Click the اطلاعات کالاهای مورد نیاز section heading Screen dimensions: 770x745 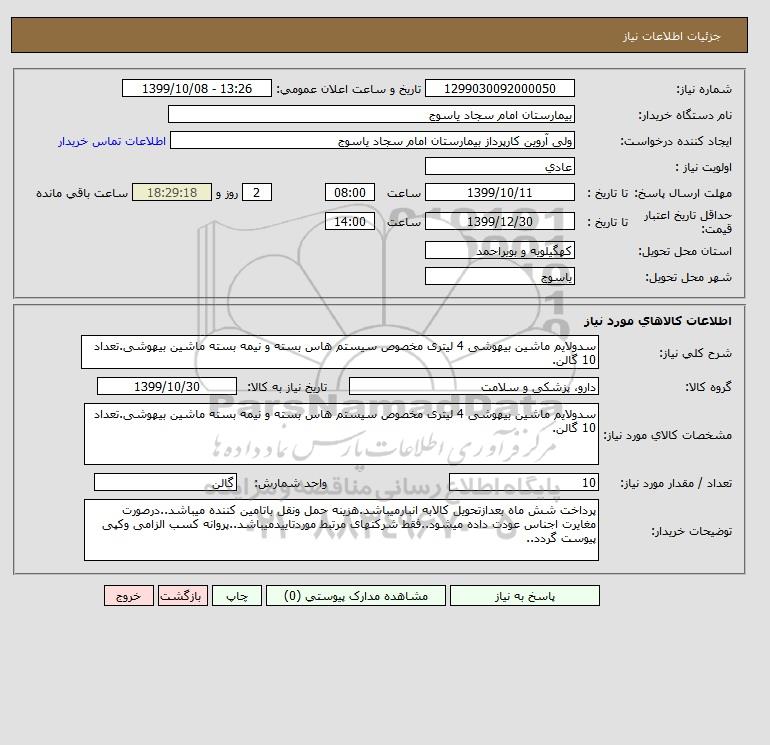[658, 321]
